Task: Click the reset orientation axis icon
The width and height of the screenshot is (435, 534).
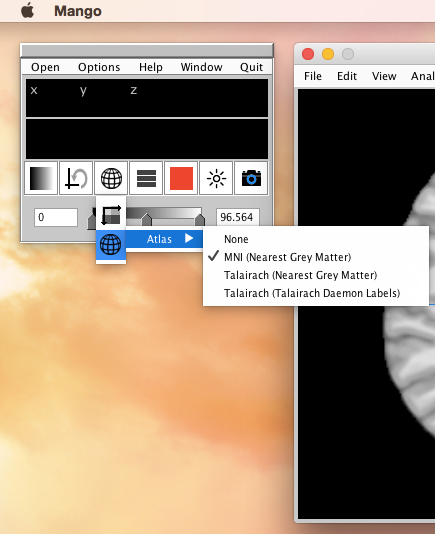Action: (76, 178)
